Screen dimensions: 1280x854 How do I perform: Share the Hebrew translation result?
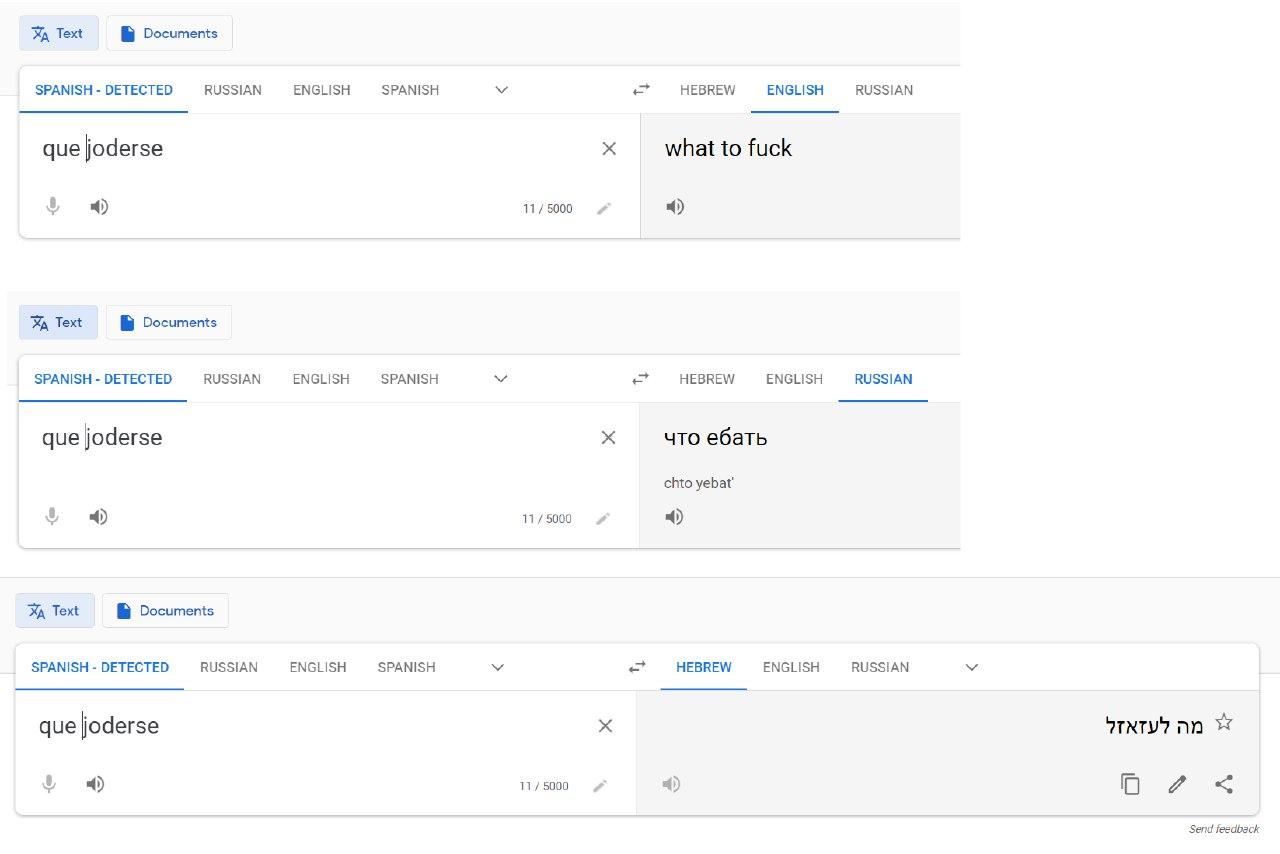pyautogui.click(x=1224, y=784)
